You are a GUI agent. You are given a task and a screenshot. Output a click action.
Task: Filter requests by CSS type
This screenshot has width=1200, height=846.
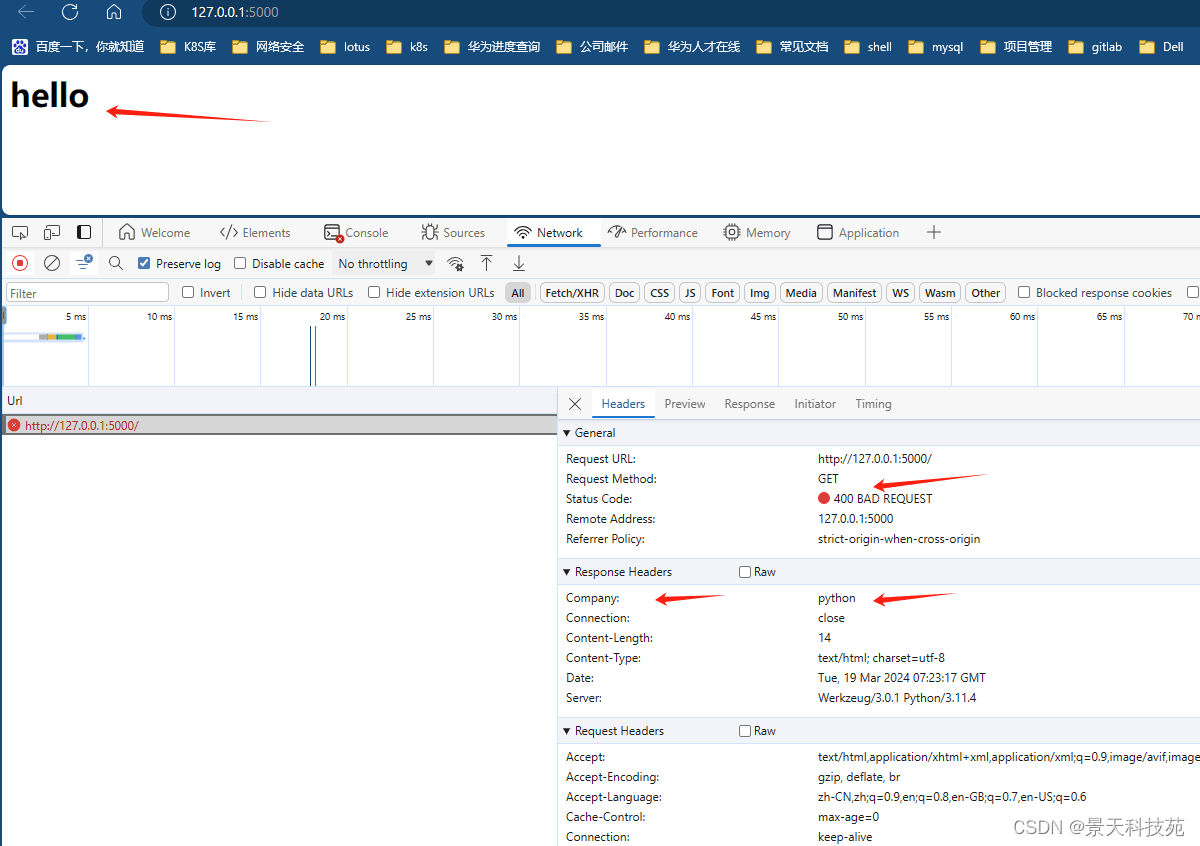pyautogui.click(x=659, y=293)
